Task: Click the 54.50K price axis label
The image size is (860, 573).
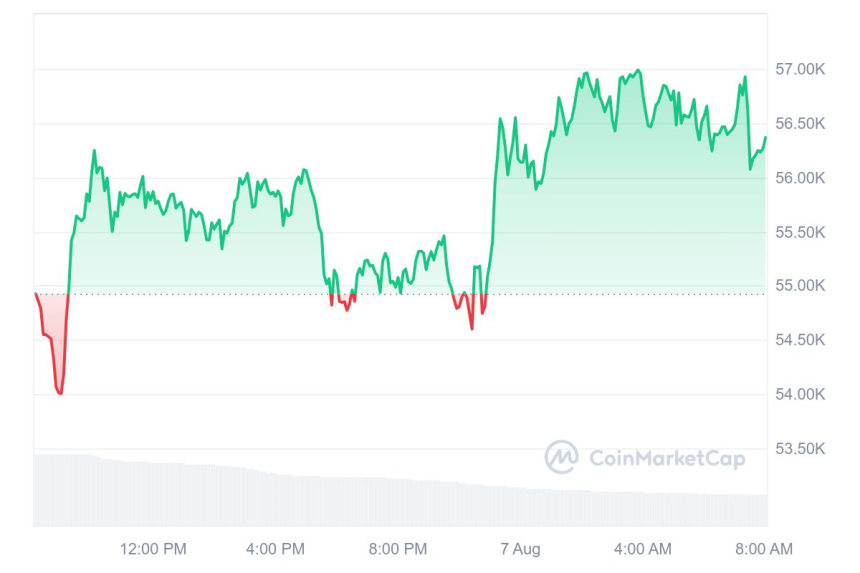Action: 800,340
